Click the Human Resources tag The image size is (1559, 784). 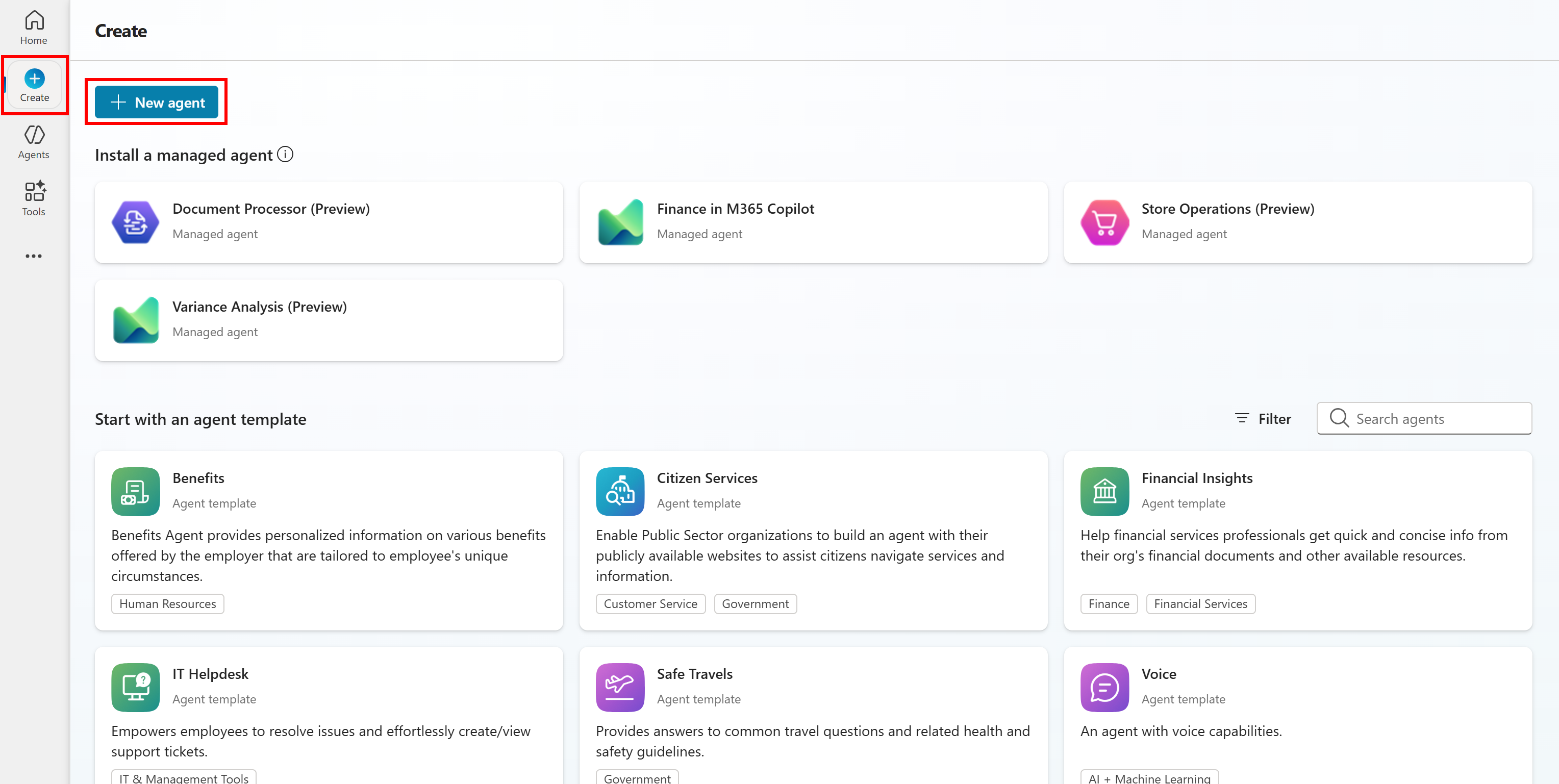pos(168,604)
